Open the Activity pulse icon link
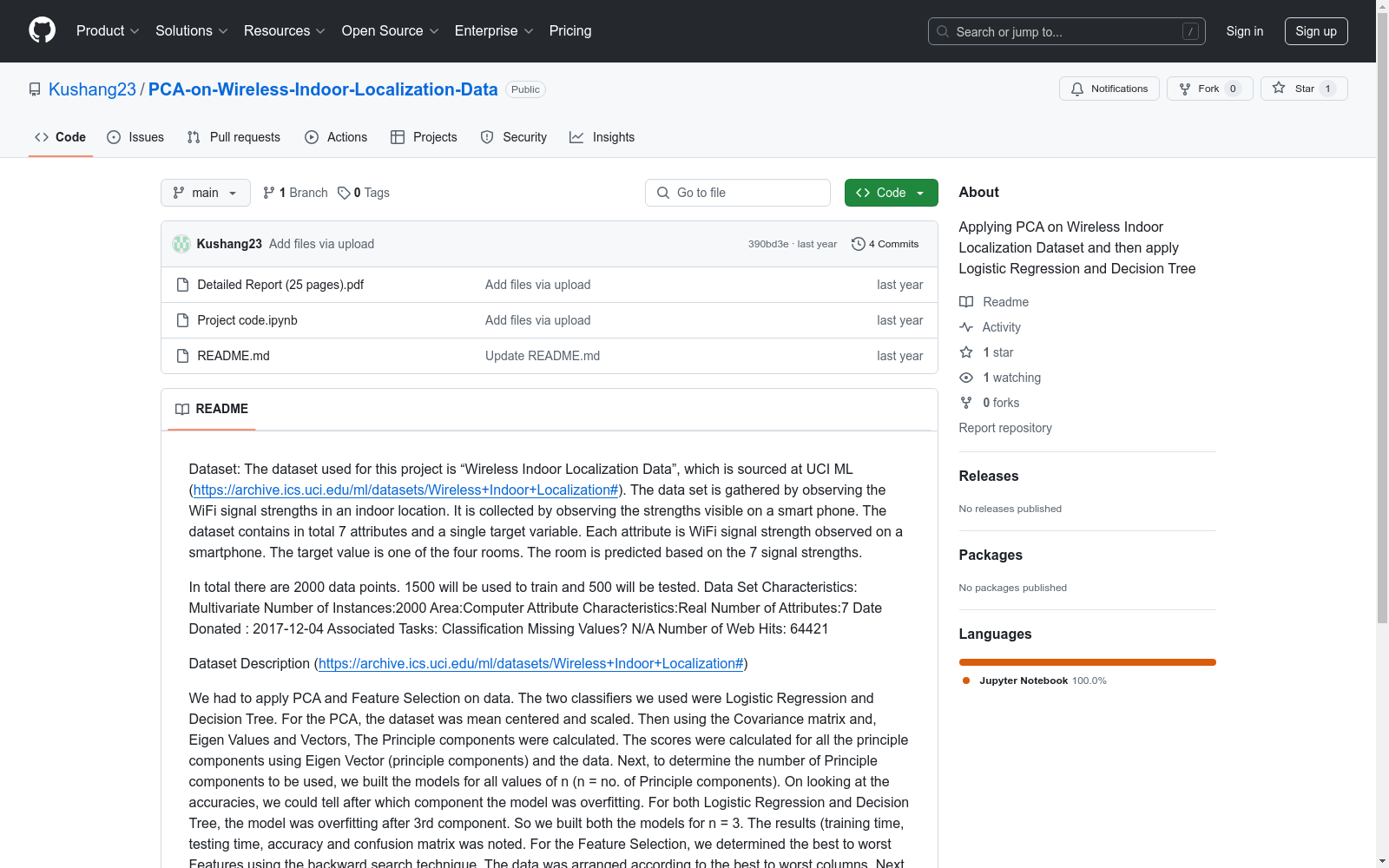 (966, 327)
